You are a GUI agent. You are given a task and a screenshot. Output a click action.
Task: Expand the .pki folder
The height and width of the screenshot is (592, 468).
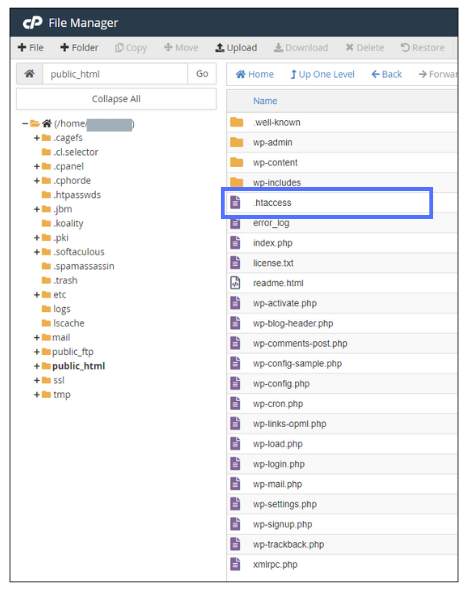coord(37,238)
